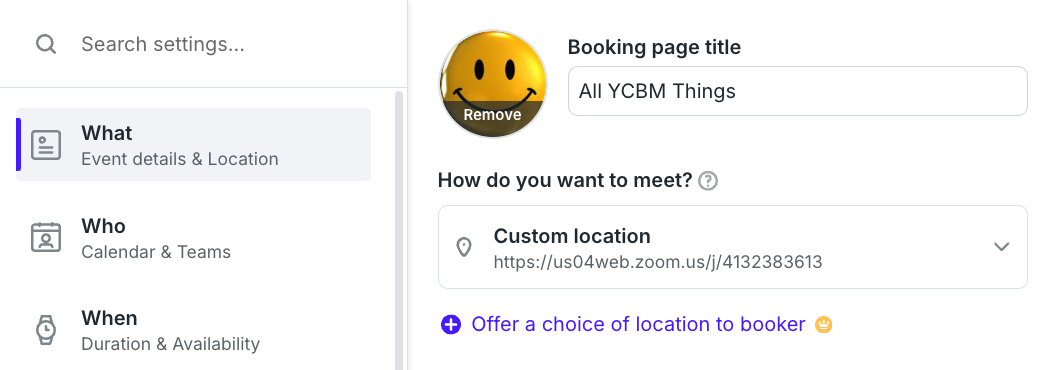Click the What section card icon
The image size is (1055, 370).
click(x=46, y=145)
